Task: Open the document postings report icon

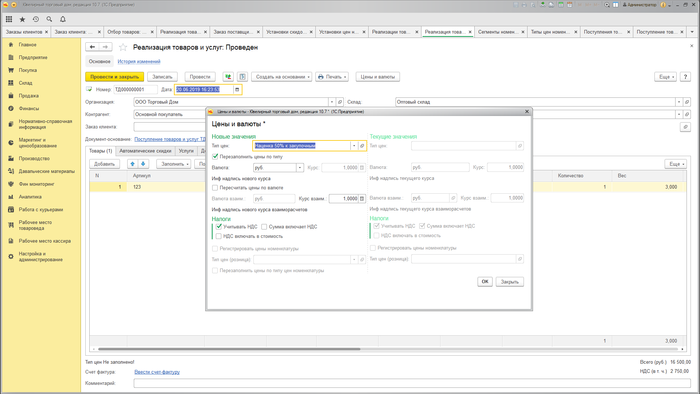Action: [242, 77]
